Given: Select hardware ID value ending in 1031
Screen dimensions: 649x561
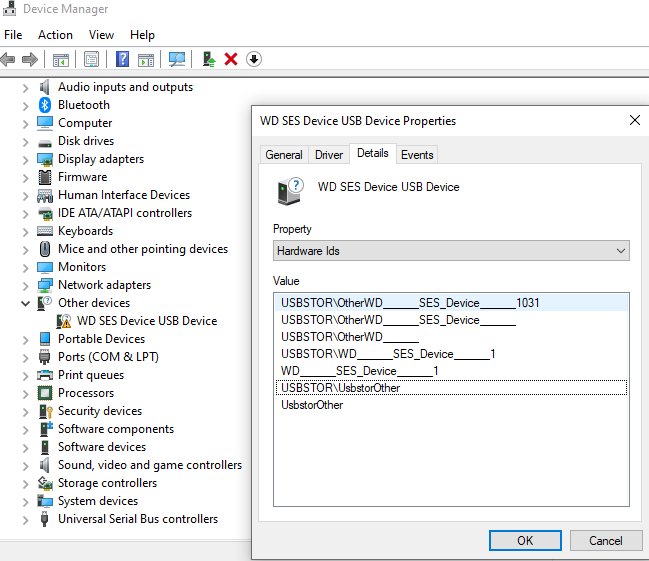Looking at the screenshot, I should point(451,303).
